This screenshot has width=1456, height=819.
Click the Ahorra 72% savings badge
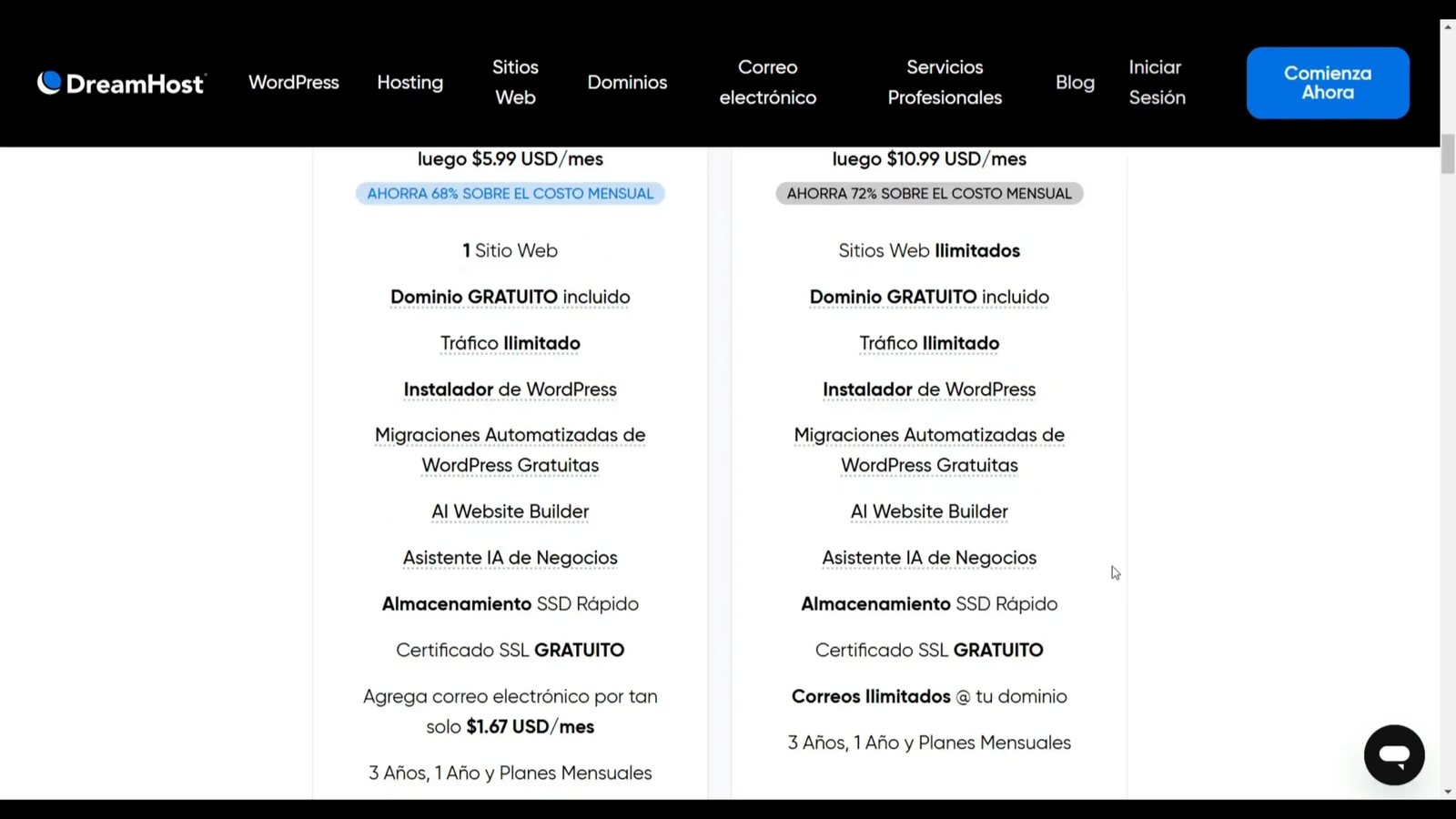pos(929,194)
